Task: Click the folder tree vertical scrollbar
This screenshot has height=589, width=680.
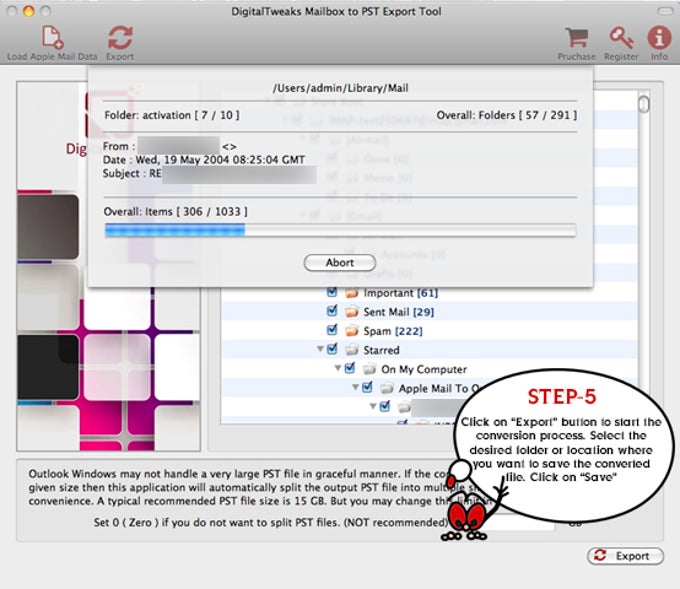Action: point(644,256)
